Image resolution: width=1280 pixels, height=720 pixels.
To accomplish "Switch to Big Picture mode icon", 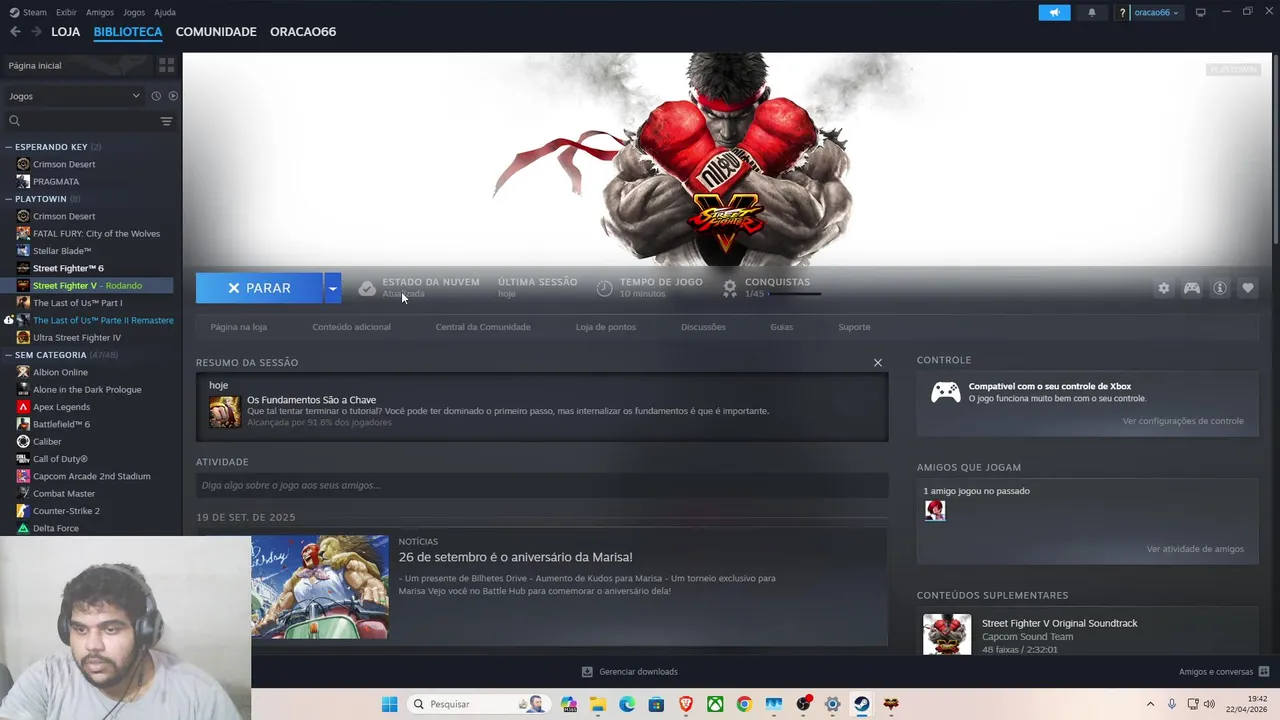I will pos(1200,12).
